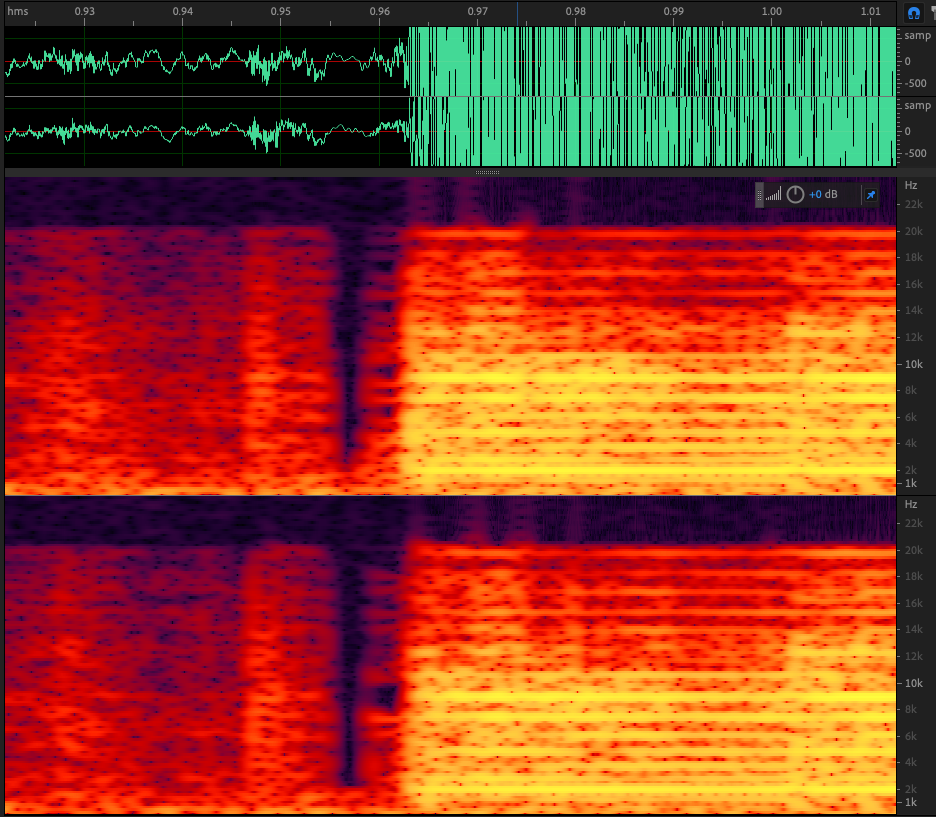Click the Hz label above the frequency ruler
Screen dimensions: 936x817
910,184
